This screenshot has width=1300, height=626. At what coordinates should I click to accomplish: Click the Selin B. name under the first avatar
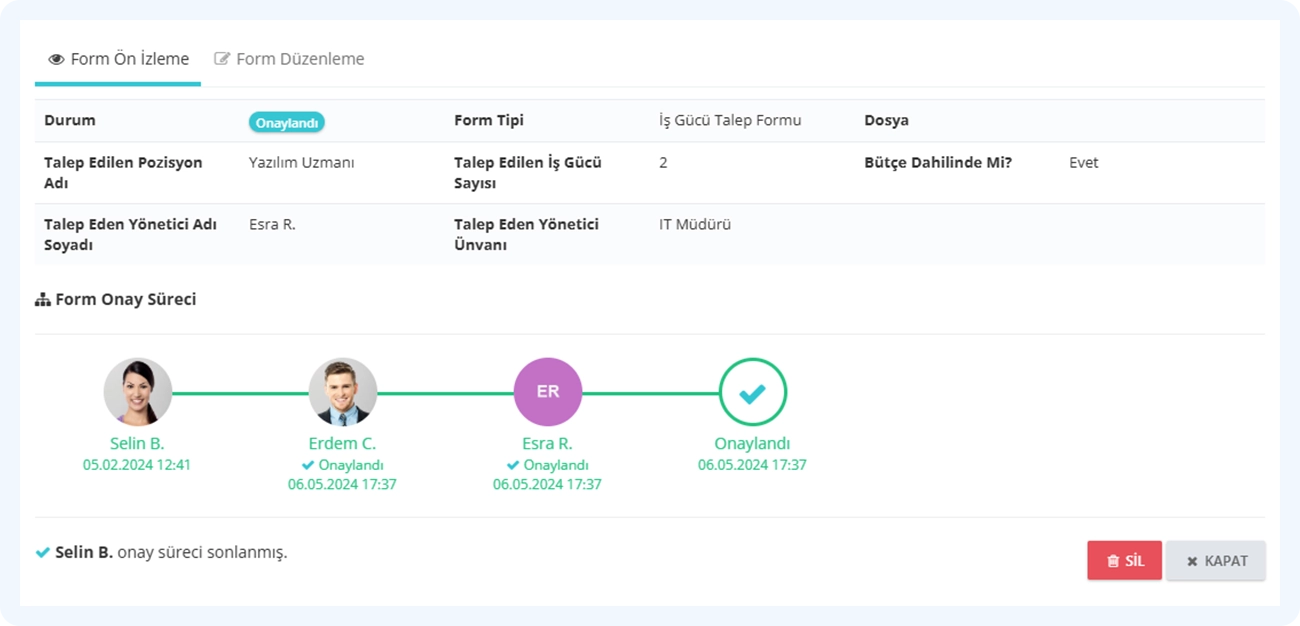point(137,443)
